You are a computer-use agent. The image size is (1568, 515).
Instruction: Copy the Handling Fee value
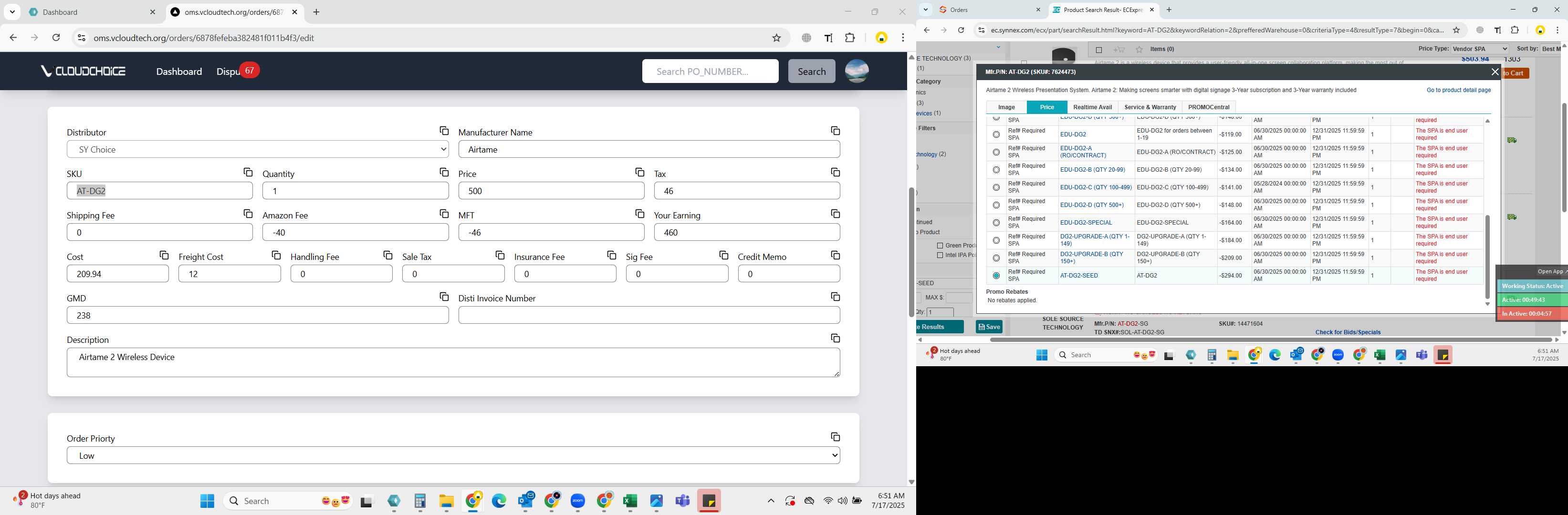(x=388, y=255)
